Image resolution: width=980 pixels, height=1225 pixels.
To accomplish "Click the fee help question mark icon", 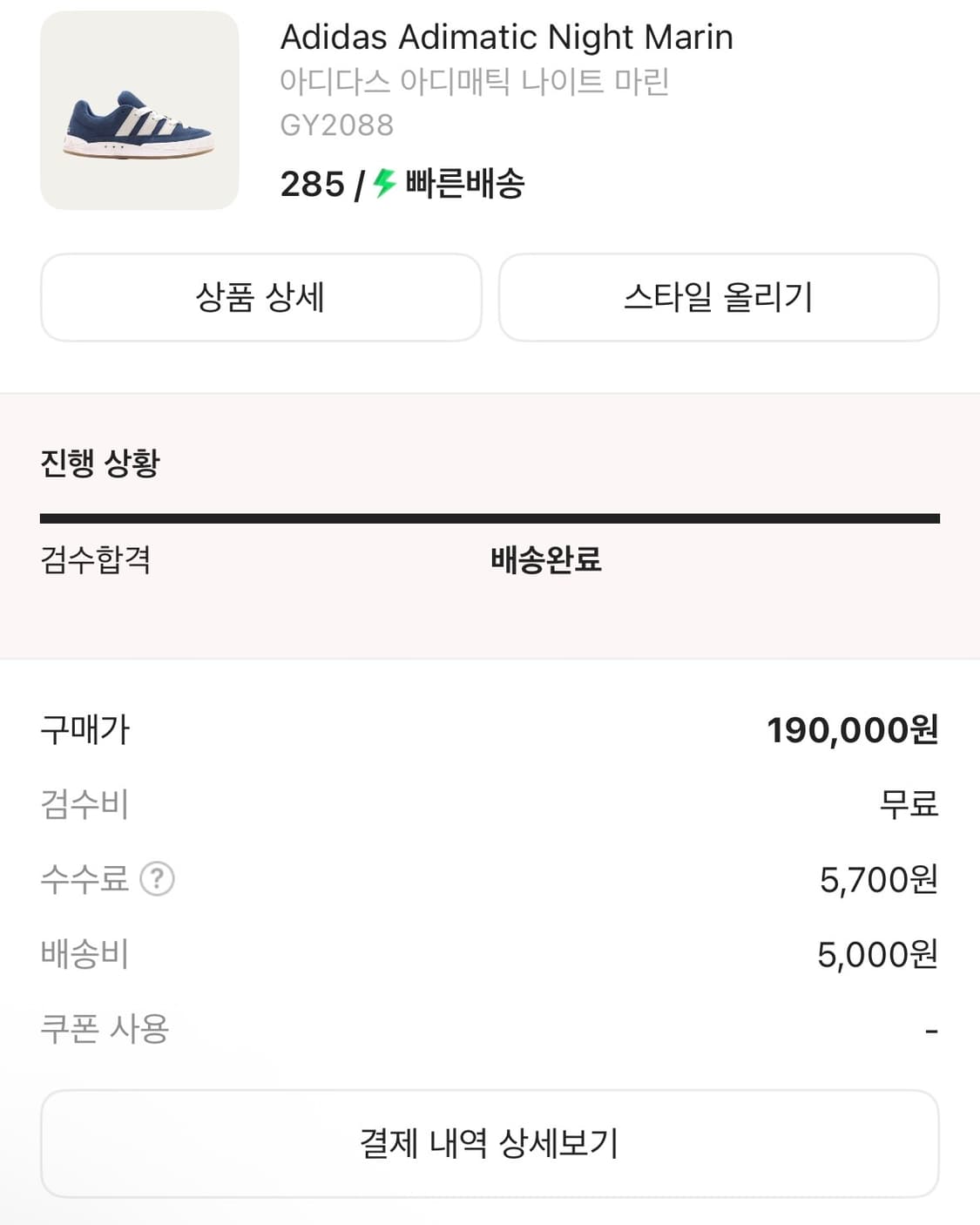I will point(158,879).
